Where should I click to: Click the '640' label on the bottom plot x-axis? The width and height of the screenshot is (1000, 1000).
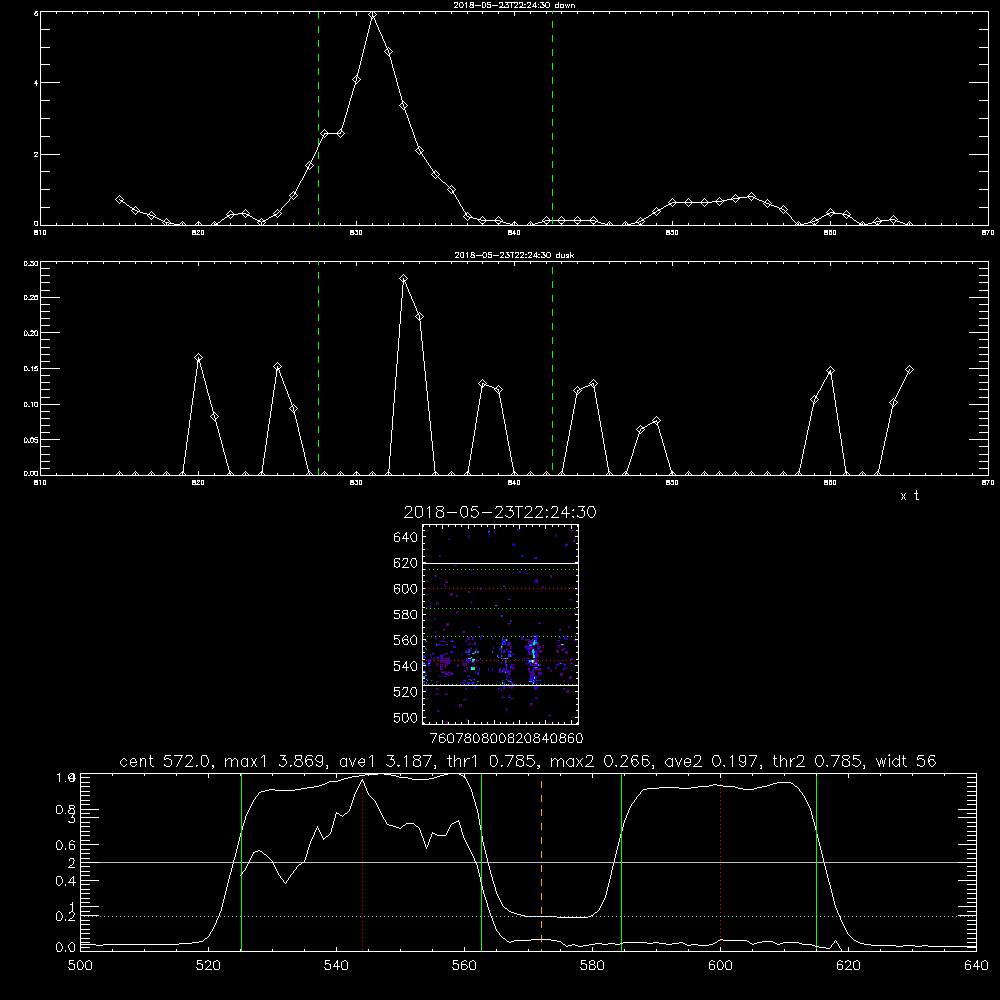976,966
